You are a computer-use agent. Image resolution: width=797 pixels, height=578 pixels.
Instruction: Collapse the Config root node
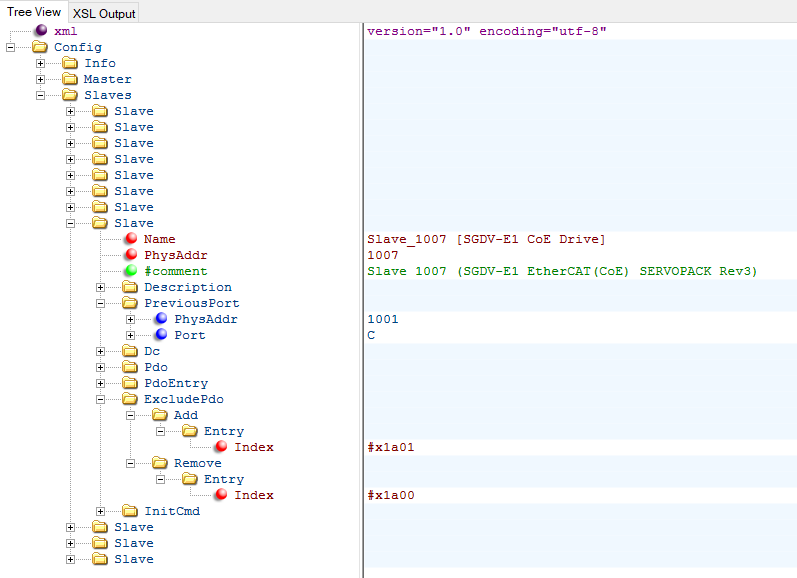pyautogui.click(x=11, y=47)
